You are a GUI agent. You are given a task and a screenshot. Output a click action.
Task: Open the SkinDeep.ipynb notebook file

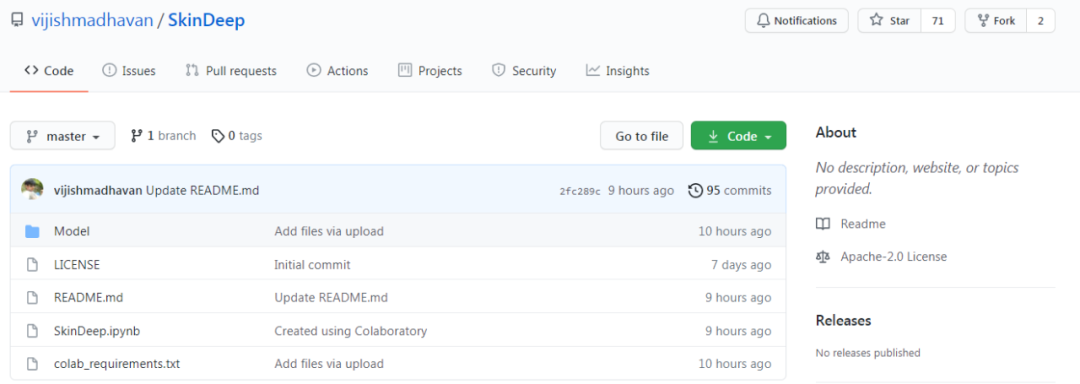coord(97,330)
